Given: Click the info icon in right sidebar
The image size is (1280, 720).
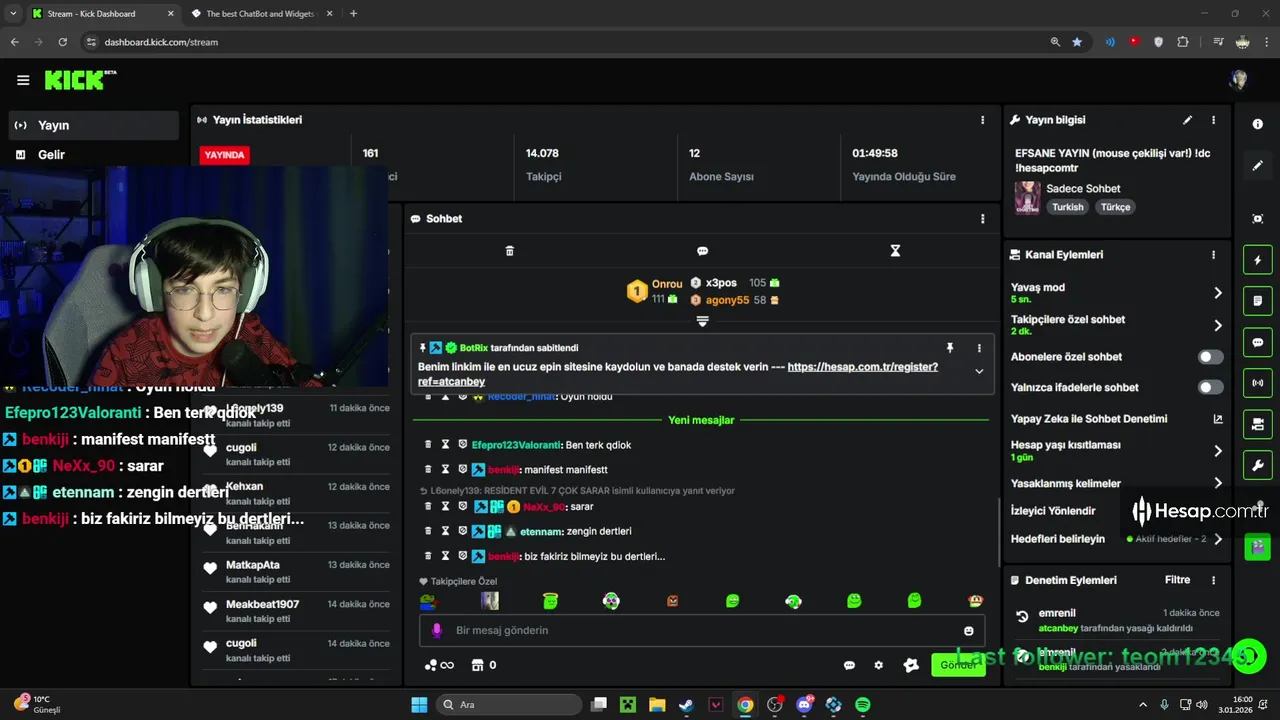Looking at the screenshot, I should 1257,124.
